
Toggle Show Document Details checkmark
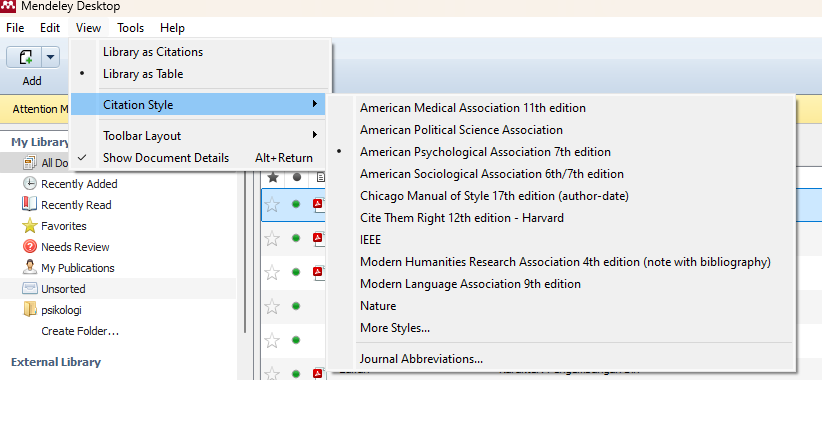(x=165, y=158)
